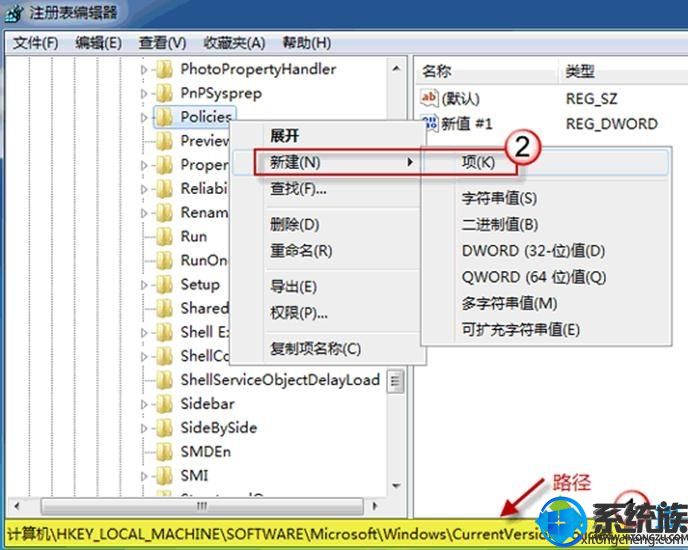Viewport: 688px width, 550px height.
Task: Open the 查看(V) menu
Action: (x=162, y=43)
